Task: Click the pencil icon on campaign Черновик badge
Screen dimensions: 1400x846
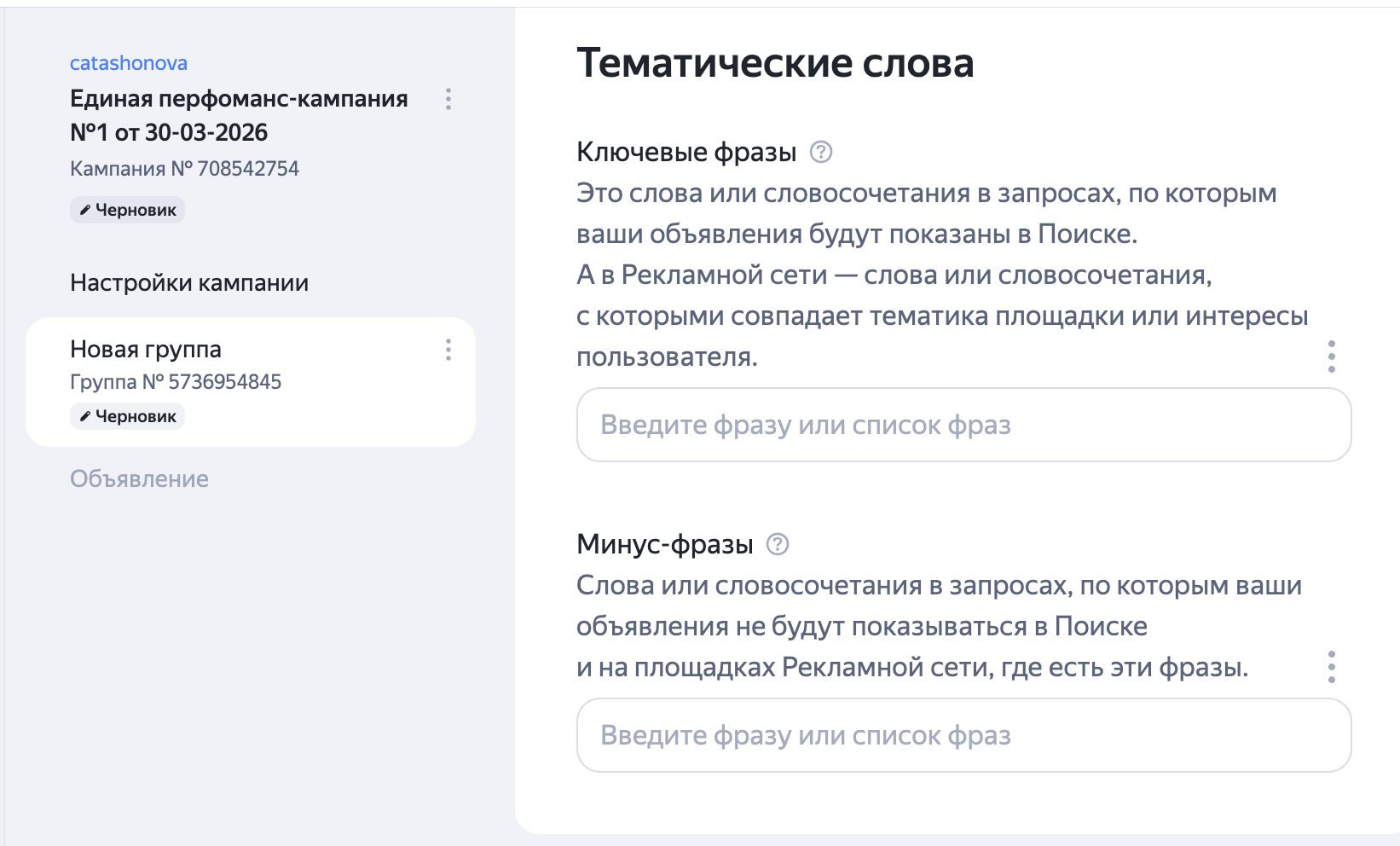Action: pos(84,209)
